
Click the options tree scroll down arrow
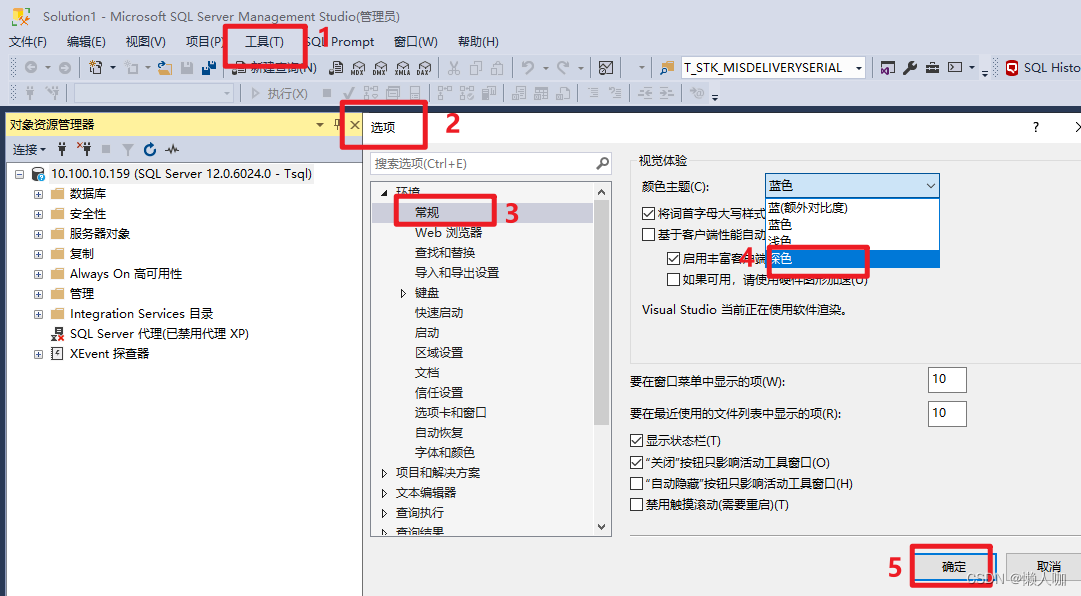602,527
